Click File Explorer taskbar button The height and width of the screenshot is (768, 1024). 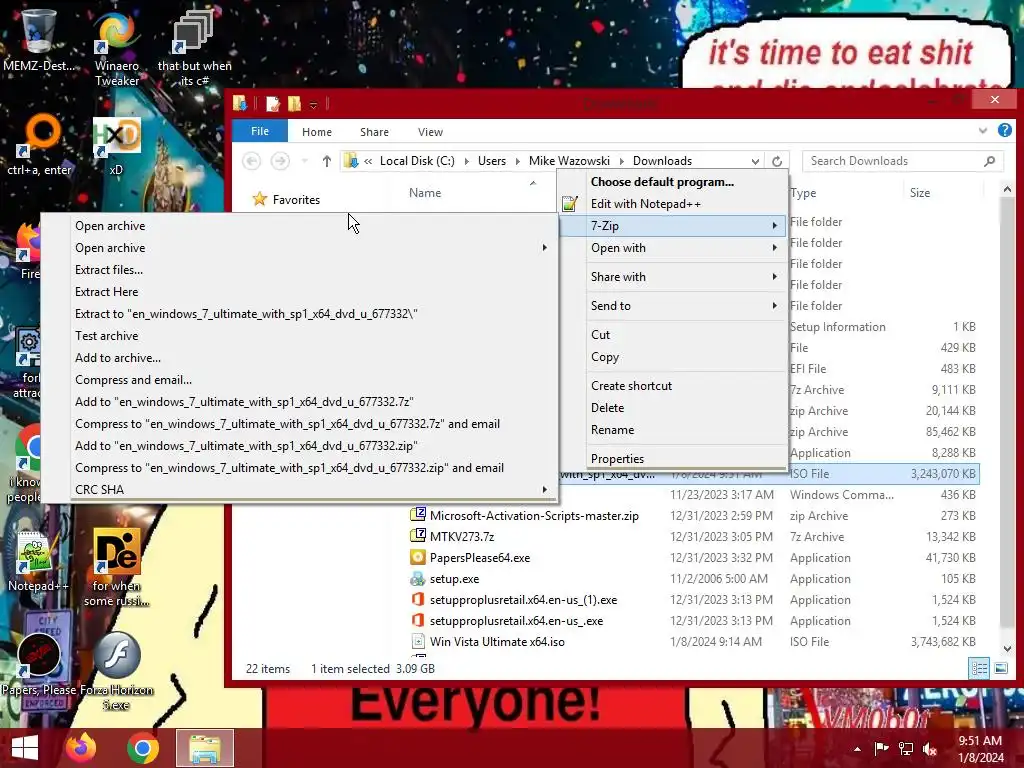tap(204, 748)
